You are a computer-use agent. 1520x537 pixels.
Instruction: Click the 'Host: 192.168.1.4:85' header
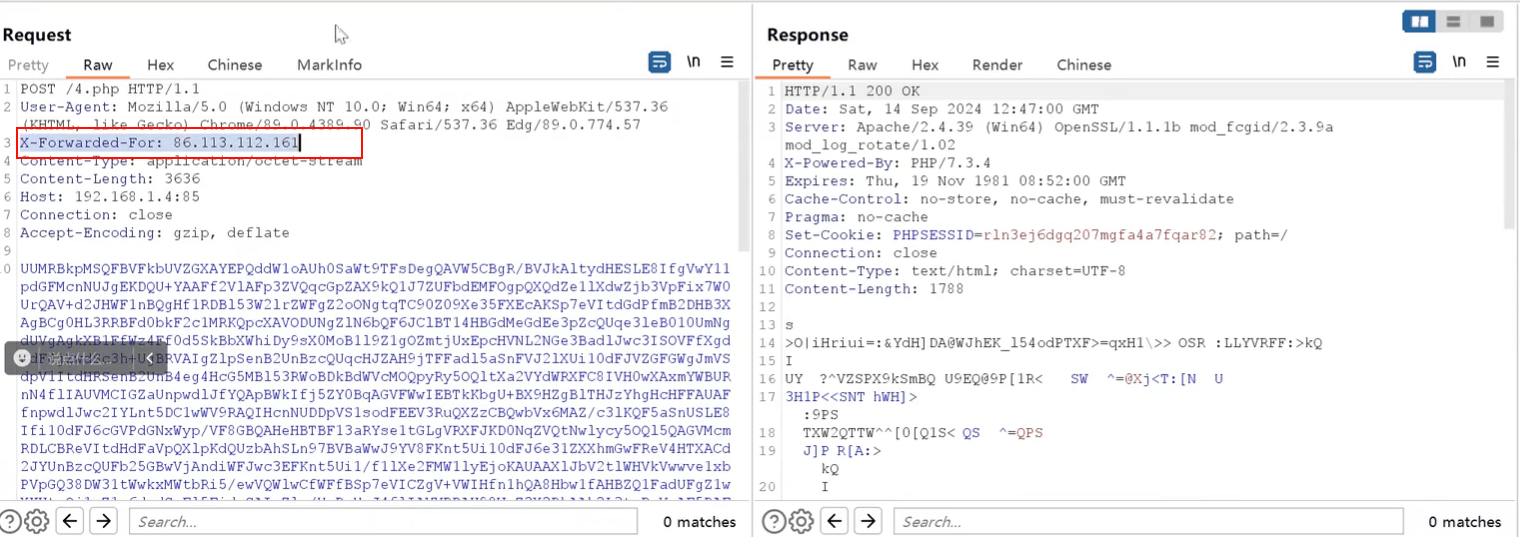pyautogui.click(x=110, y=196)
